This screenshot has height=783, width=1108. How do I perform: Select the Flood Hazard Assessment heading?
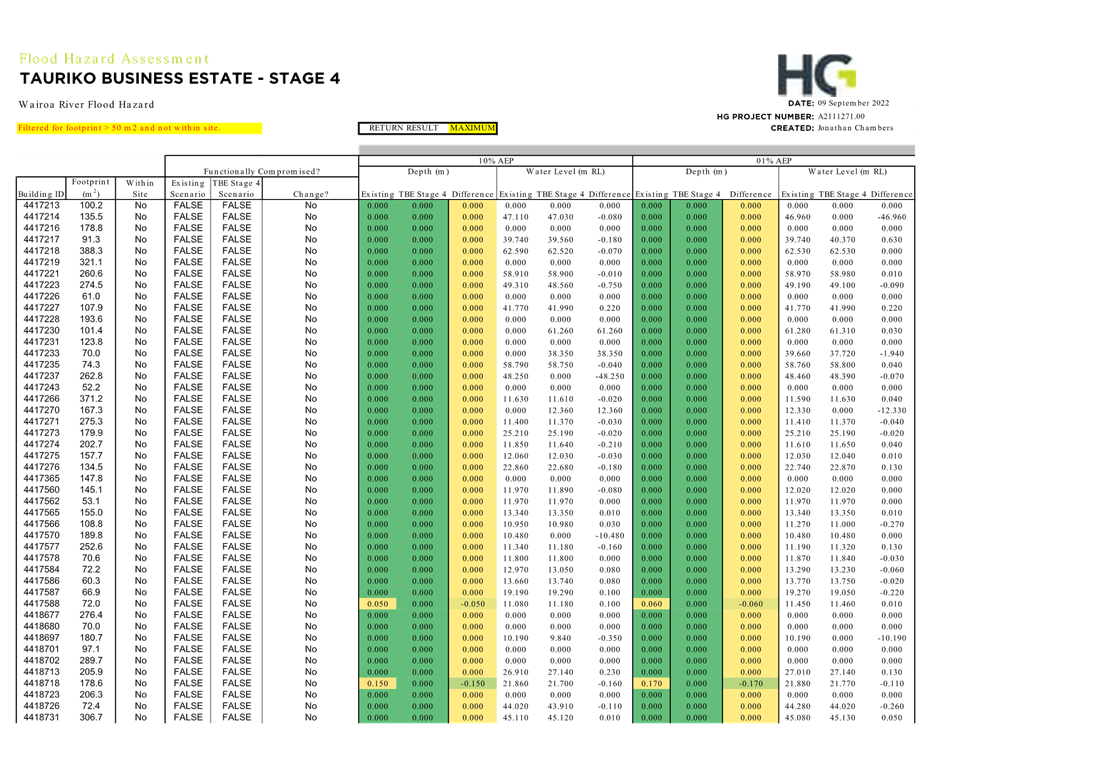[x=114, y=59]
